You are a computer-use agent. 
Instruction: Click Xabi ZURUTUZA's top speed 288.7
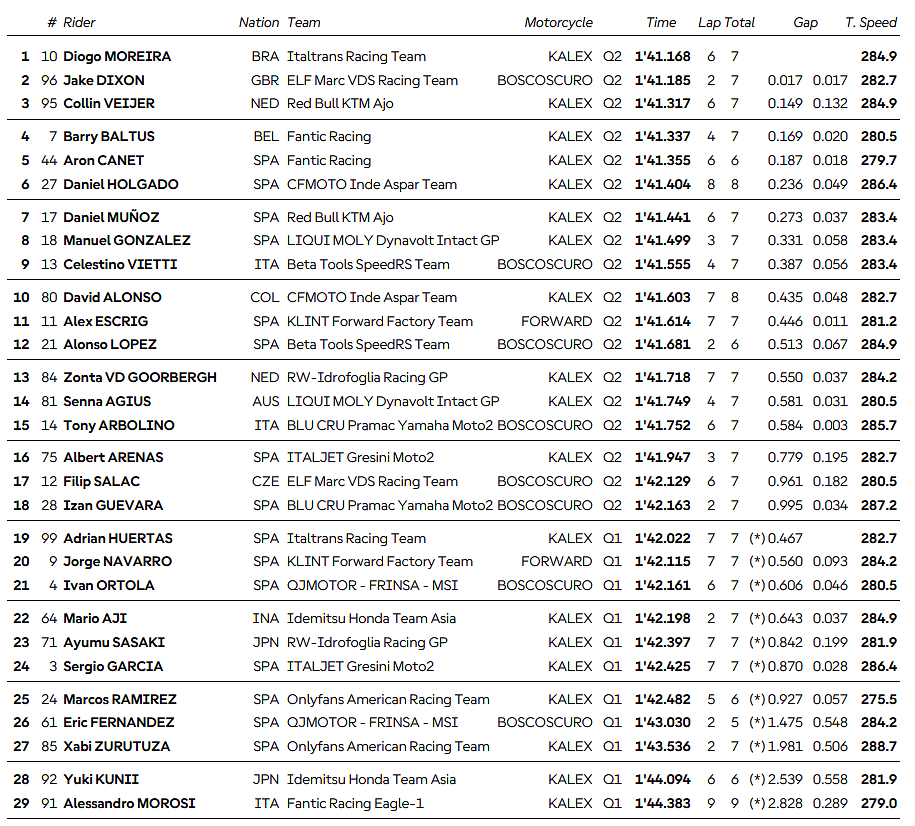point(879,746)
